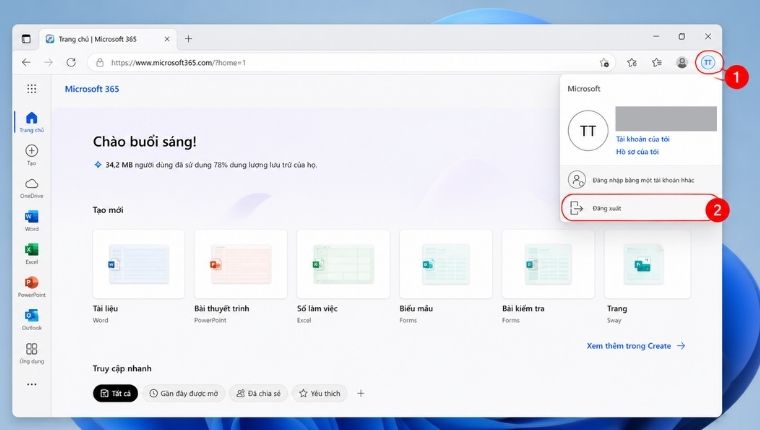Open the Ứng dụng apps icon
The image size is (760, 430).
point(32,353)
